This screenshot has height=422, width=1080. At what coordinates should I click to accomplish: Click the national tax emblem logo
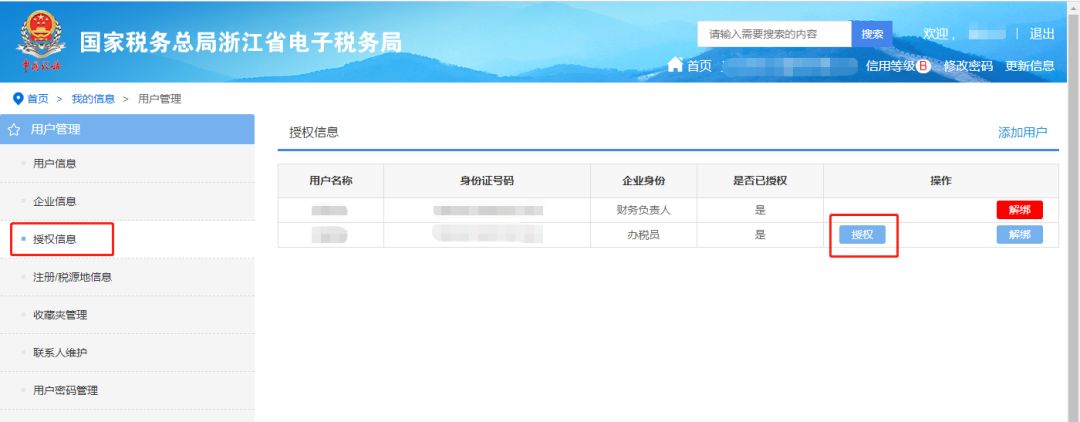click(x=41, y=41)
